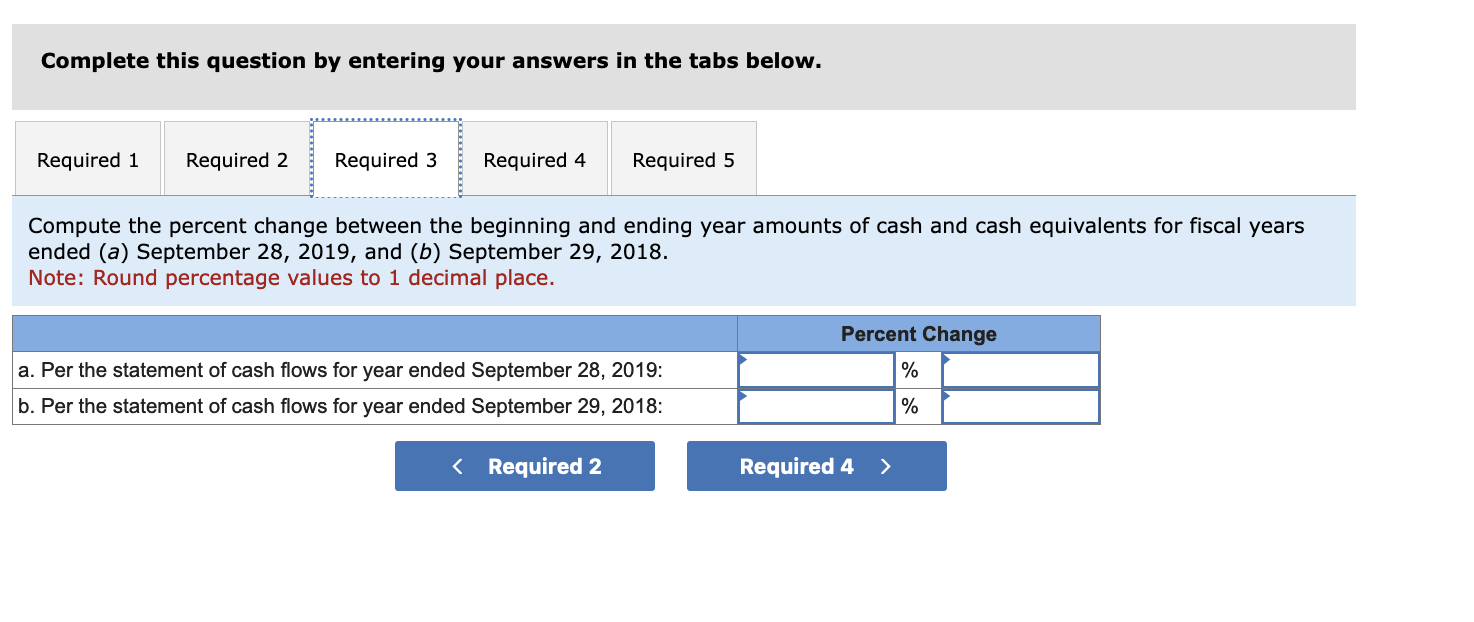Click the triangle marker in row a rightmost cell
Screen dimensions: 1474x622
coord(945,359)
